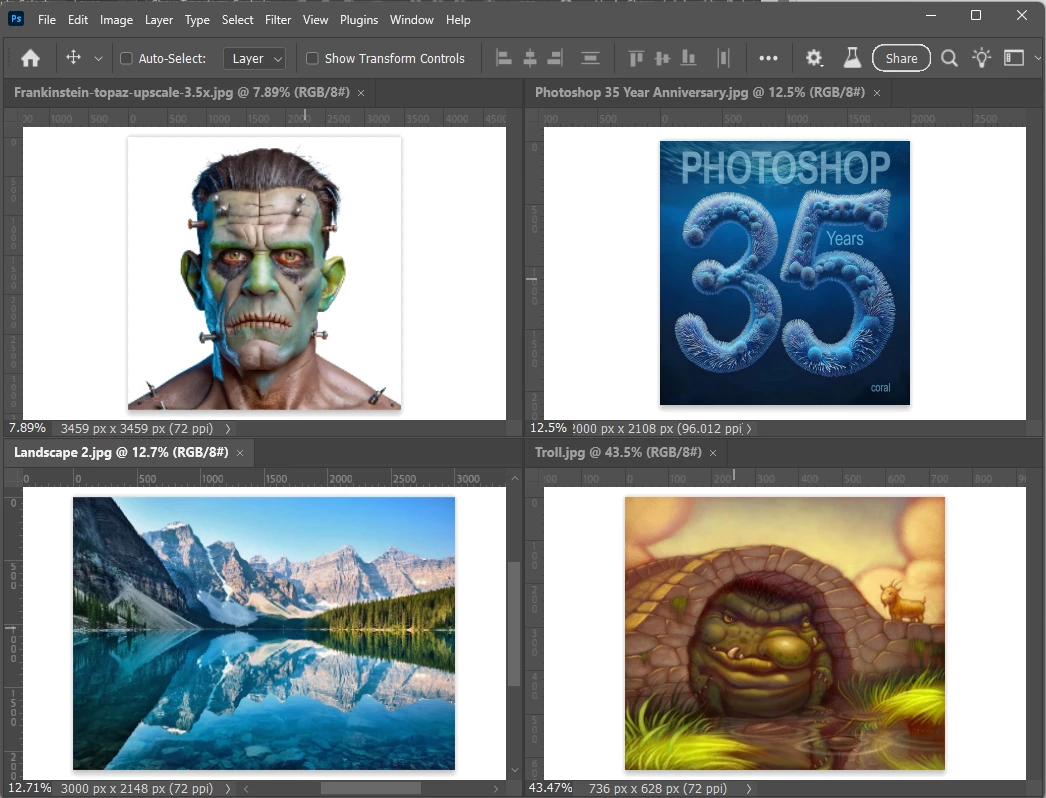Close the Landscape 2.jpg tab

pyautogui.click(x=240, y=453)
